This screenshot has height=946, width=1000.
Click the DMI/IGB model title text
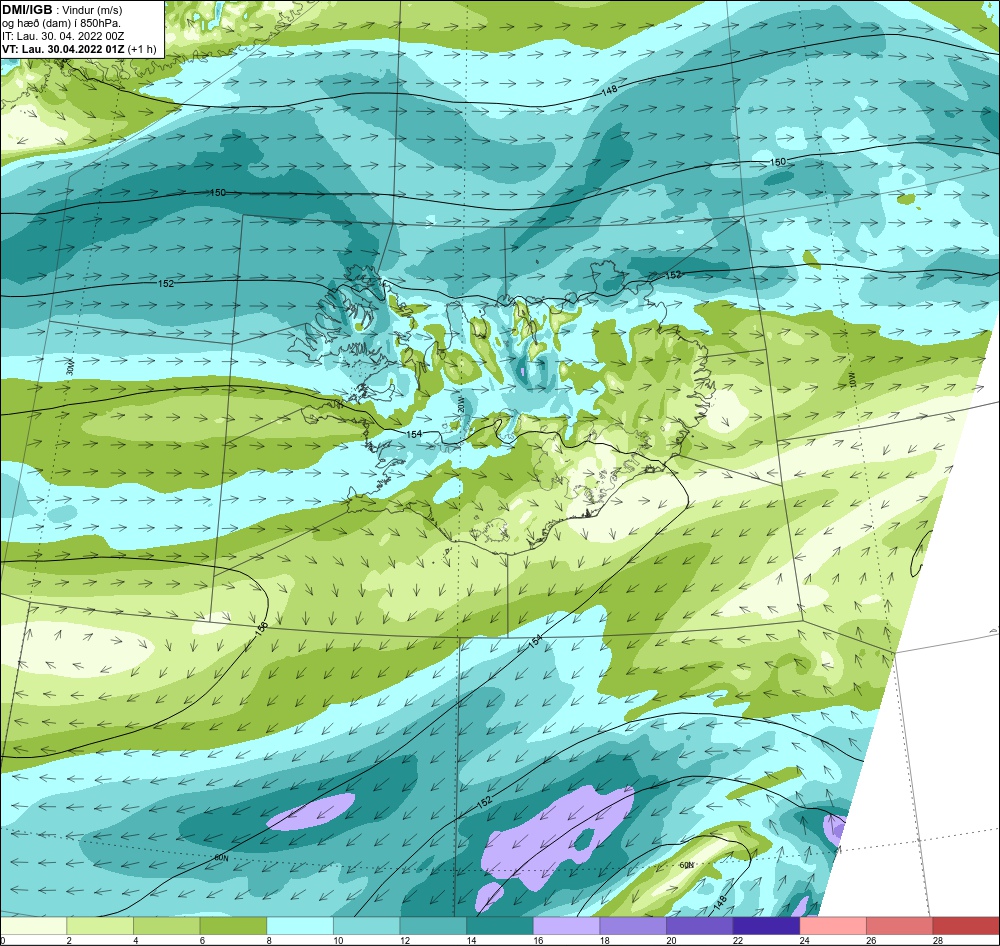(x=27, y=10)
